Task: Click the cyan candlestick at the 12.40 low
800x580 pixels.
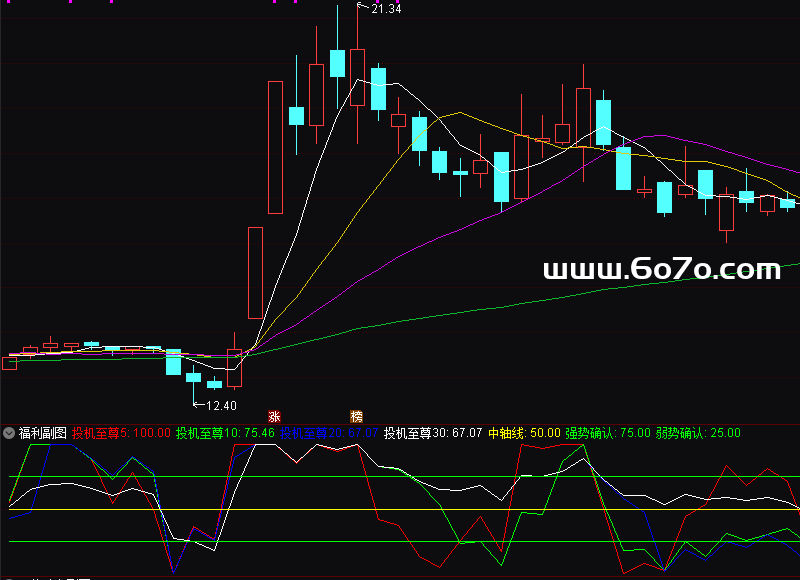Action: (x=214, y=384)
